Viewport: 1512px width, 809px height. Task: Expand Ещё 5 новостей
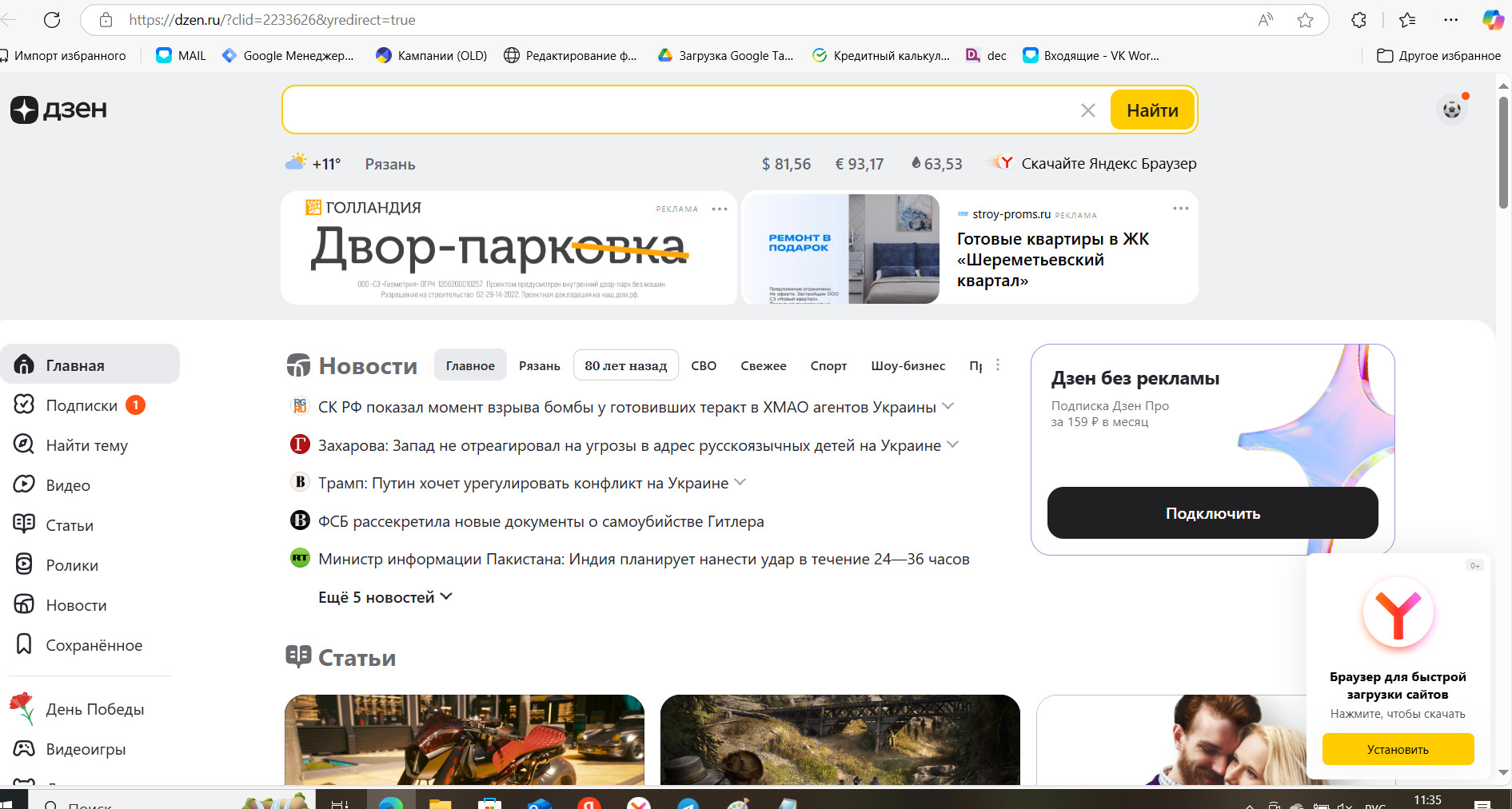[385, 597]
